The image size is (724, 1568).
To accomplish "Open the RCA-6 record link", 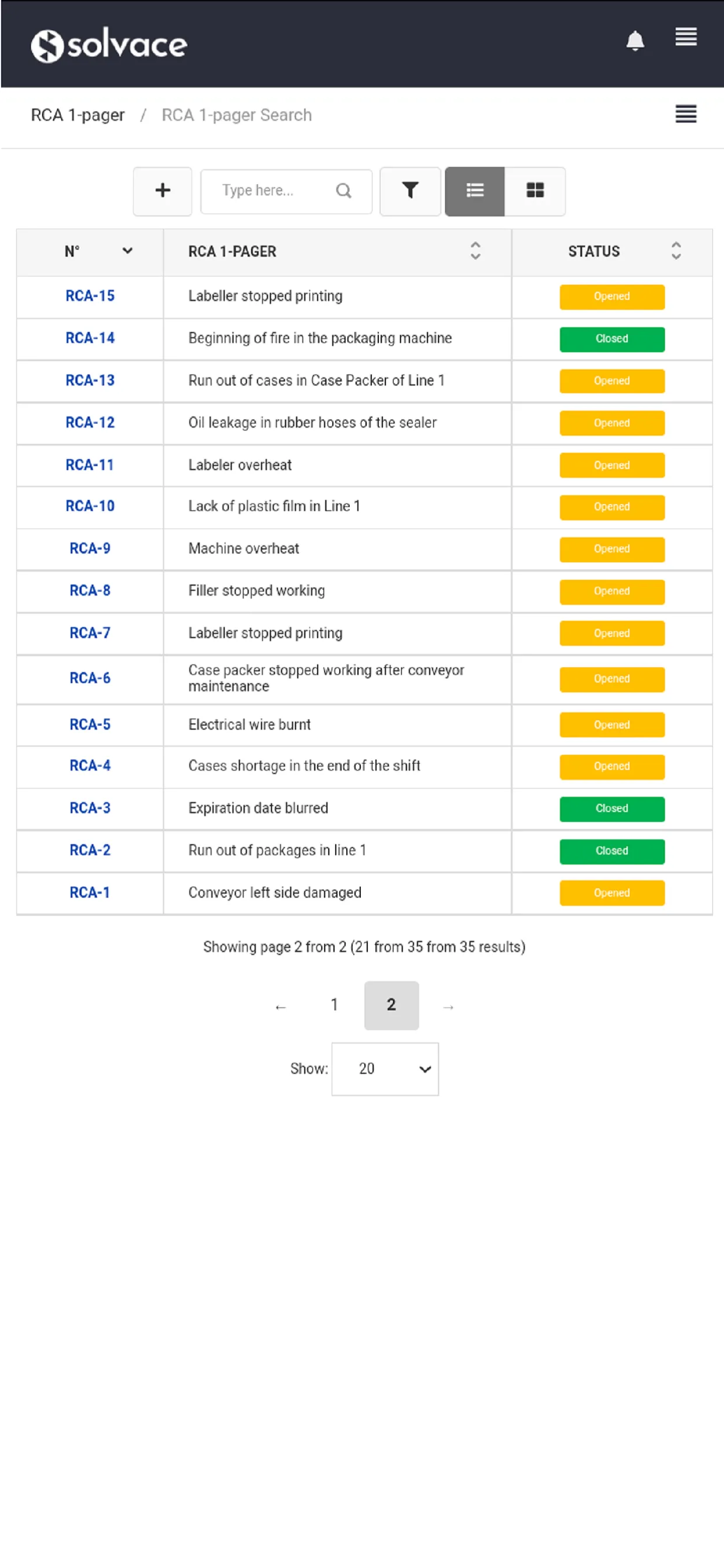I will pyautogui.click(x=90, y=678).
